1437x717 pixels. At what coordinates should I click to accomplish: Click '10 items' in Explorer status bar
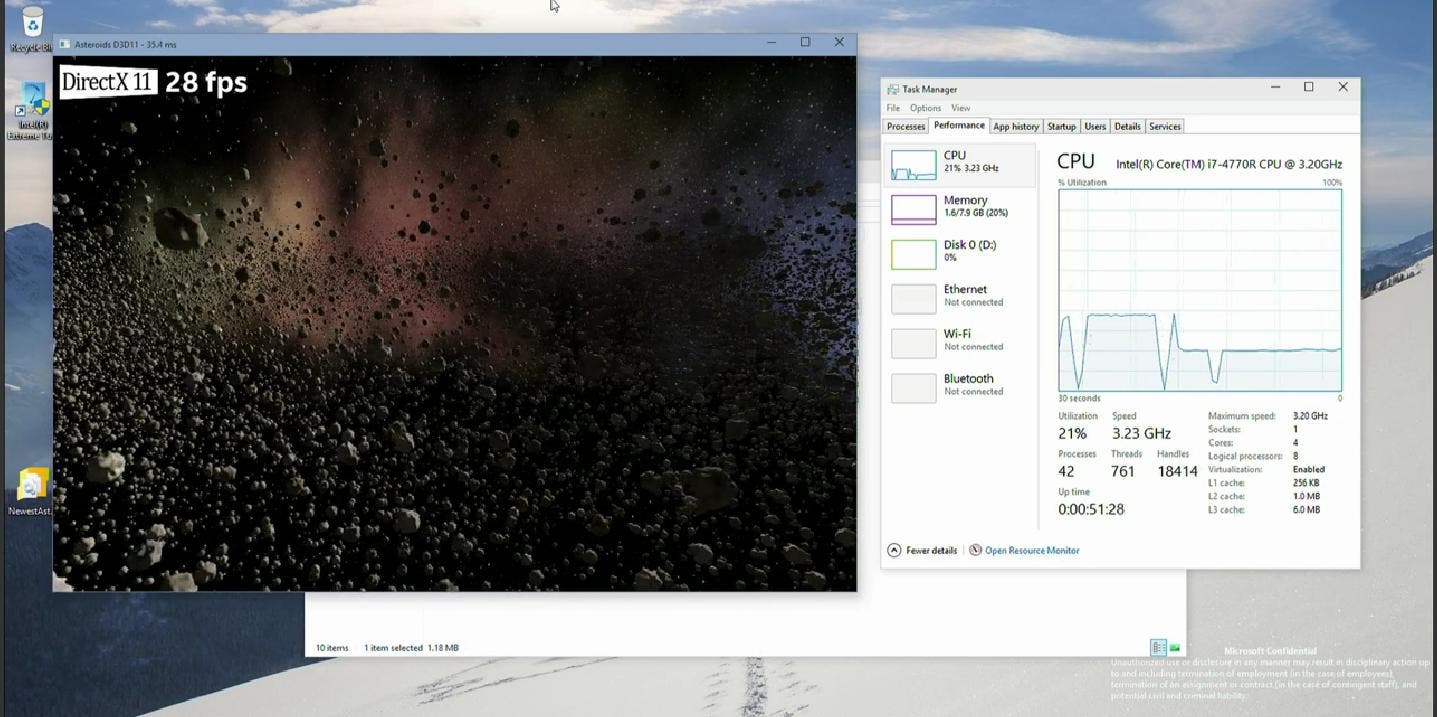click(x=332, y=648)
